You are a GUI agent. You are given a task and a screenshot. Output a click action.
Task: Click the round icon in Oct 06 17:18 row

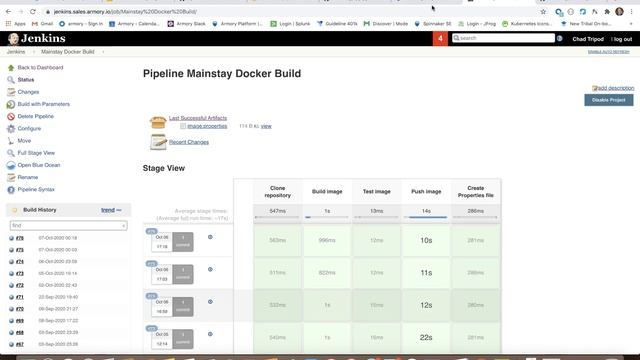pyautogui.click(x=210, y=237)
